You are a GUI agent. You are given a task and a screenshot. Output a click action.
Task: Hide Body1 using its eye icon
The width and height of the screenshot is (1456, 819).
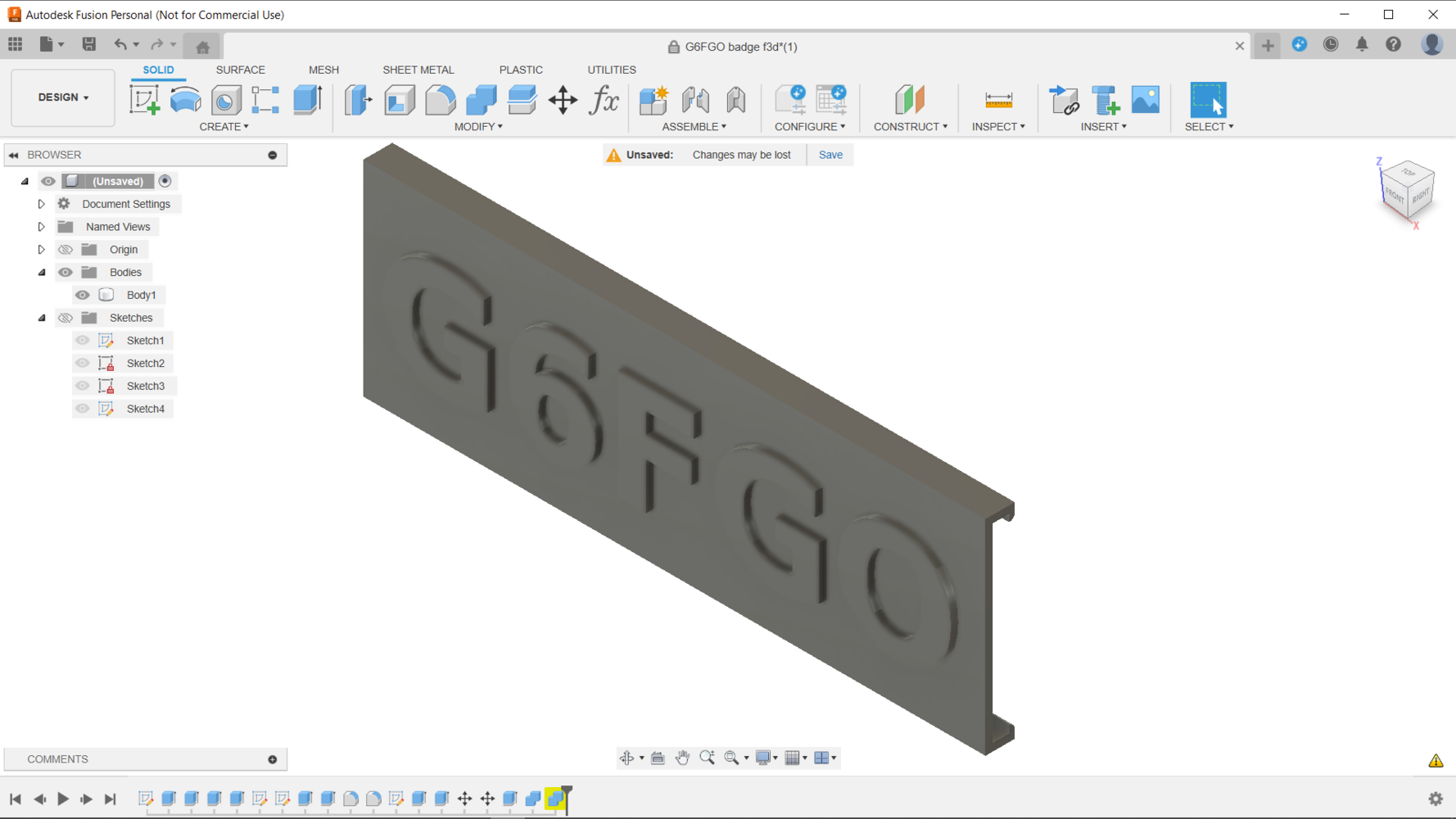pyautogui.click(x=83, y=295)
